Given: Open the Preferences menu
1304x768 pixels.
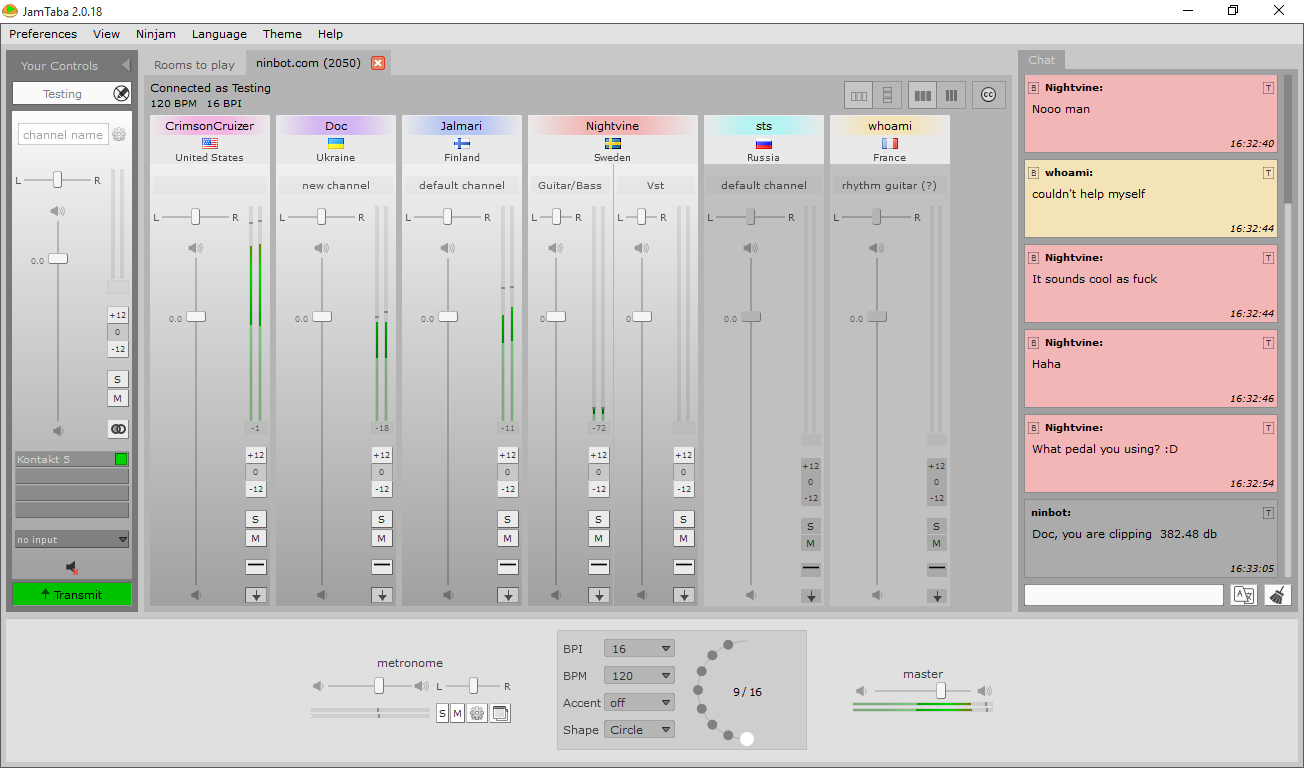Looking at the screenshot, I should pyautogui.click(x=43, y=34).
